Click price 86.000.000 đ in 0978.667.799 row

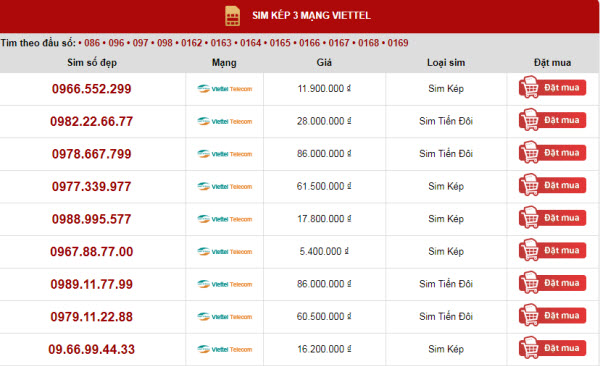(x=324, y=154)
